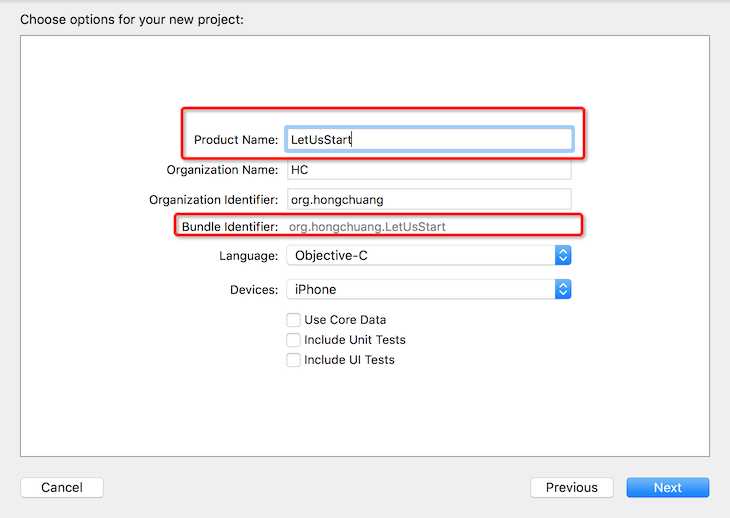Click the Organization Identifier label
The width and height of the screenshot is (730, 518).
pyautogui.click(x=213, y=200)
